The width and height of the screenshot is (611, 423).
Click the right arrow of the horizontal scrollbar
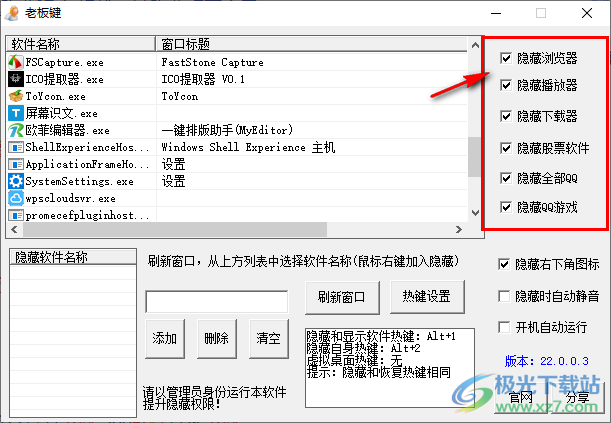(x=459, y=229)
